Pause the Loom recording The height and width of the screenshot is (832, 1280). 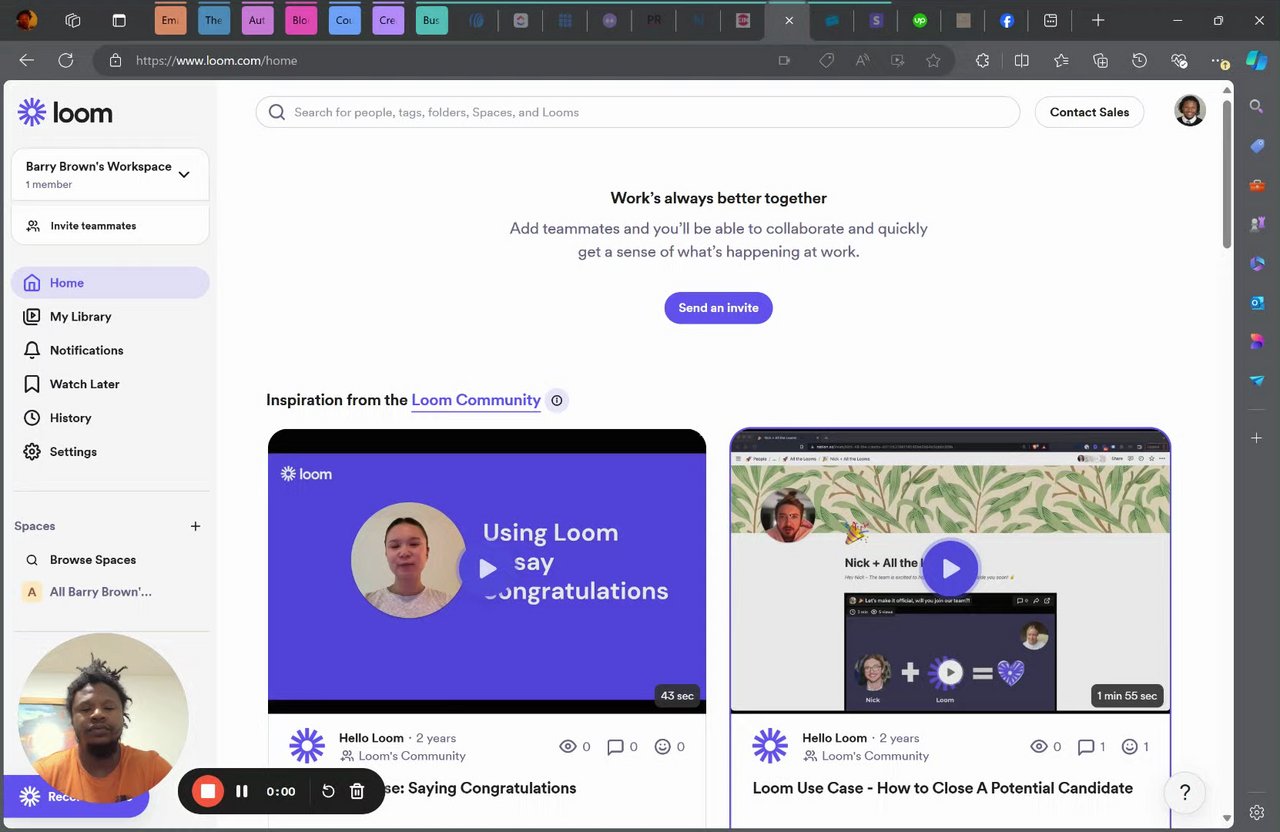242,791
